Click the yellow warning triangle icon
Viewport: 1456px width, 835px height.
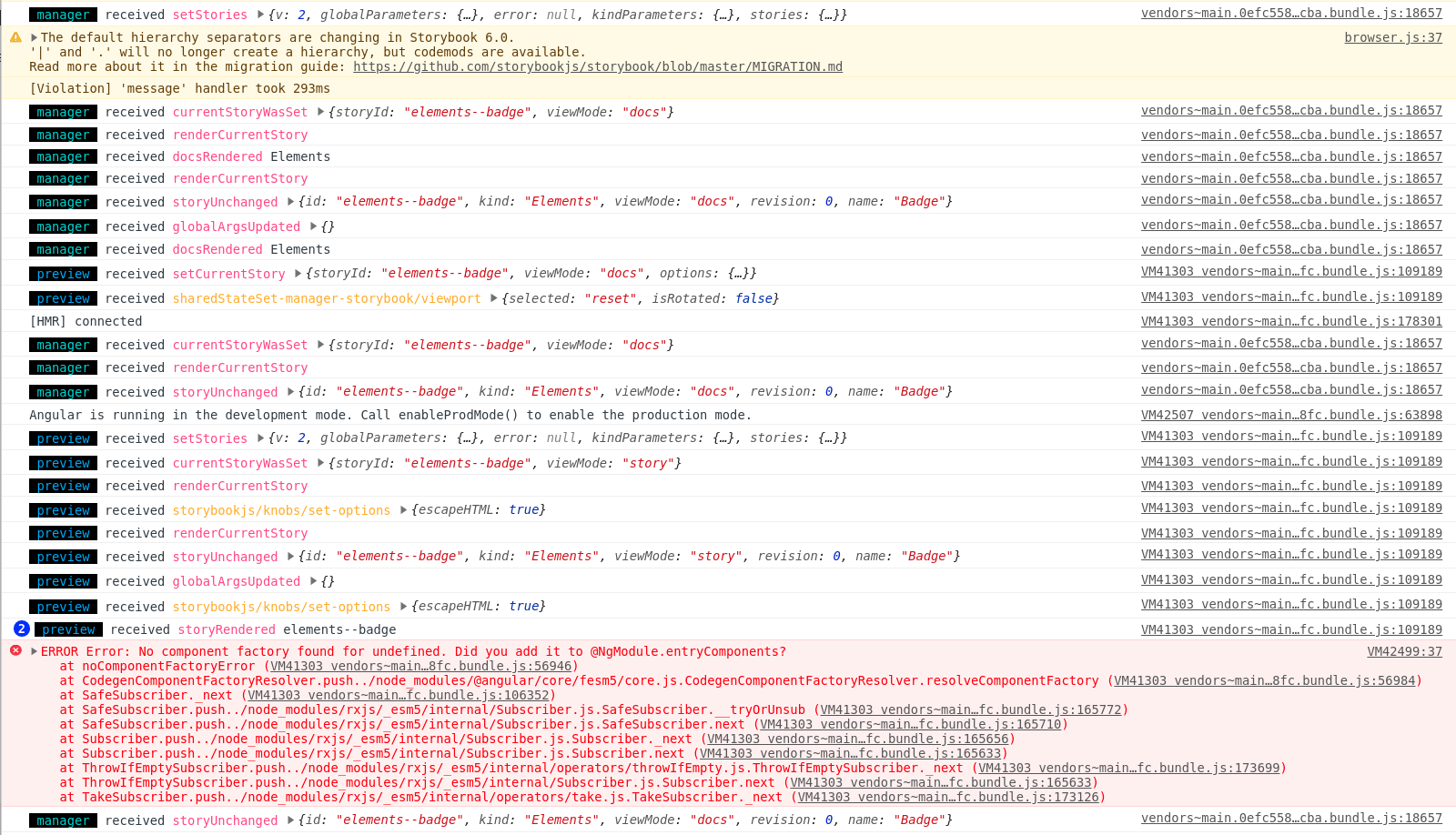pos(15,37)
